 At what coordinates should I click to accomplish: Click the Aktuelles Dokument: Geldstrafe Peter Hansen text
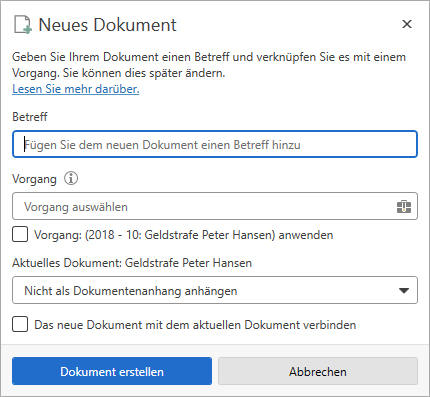tap(132, 263)
